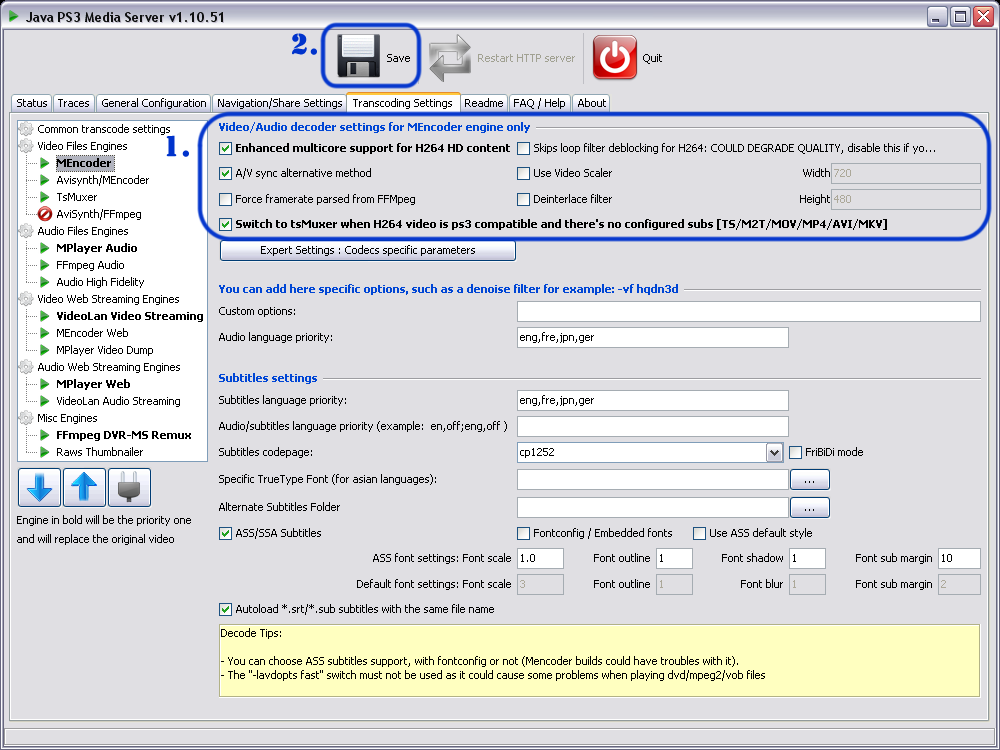Click the Specific TrueType Font text field
The height and width of the screenshot is (750, 1000).
(x=652, y=480)
